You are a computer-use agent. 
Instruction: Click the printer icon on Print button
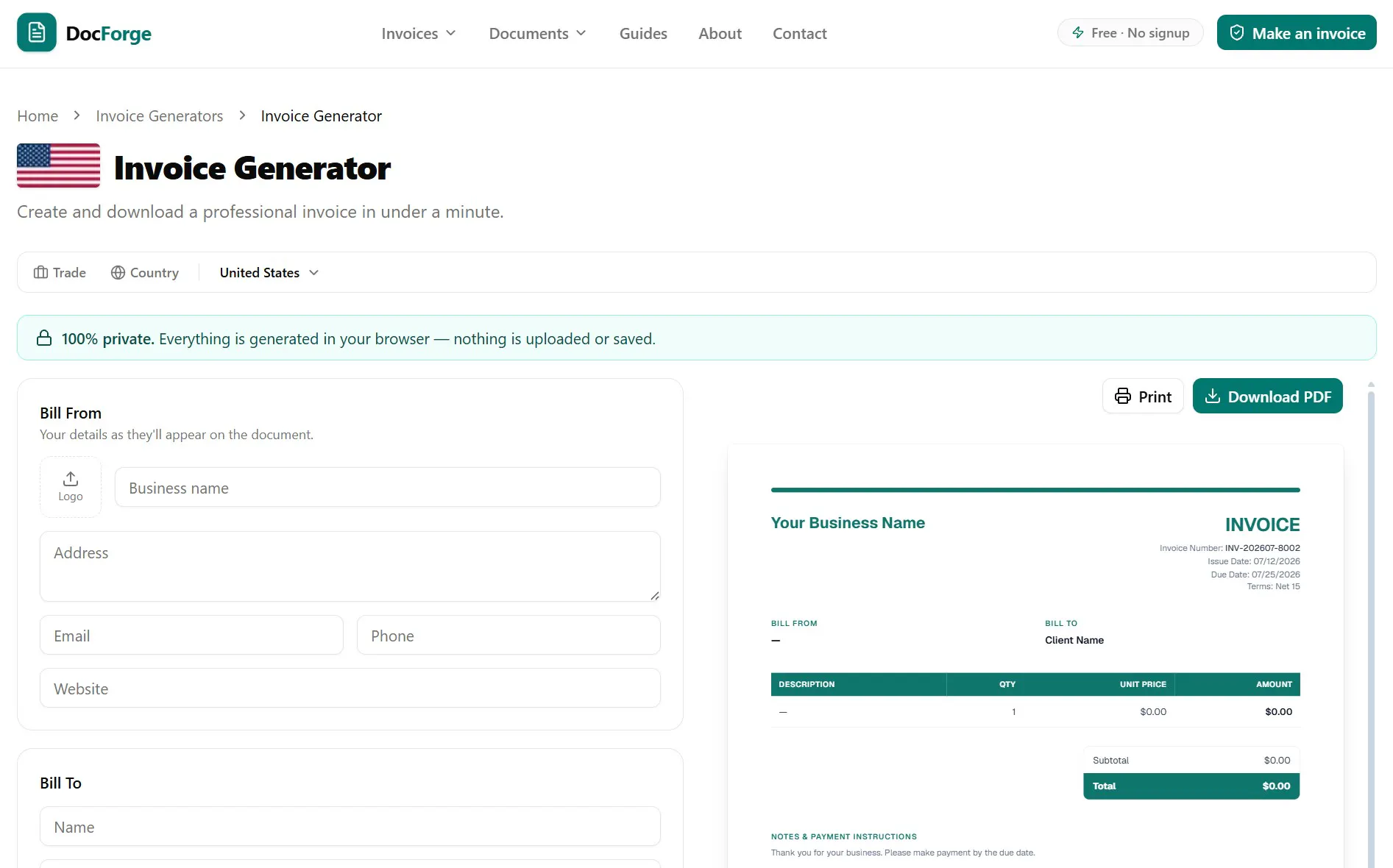point(1123,396)
